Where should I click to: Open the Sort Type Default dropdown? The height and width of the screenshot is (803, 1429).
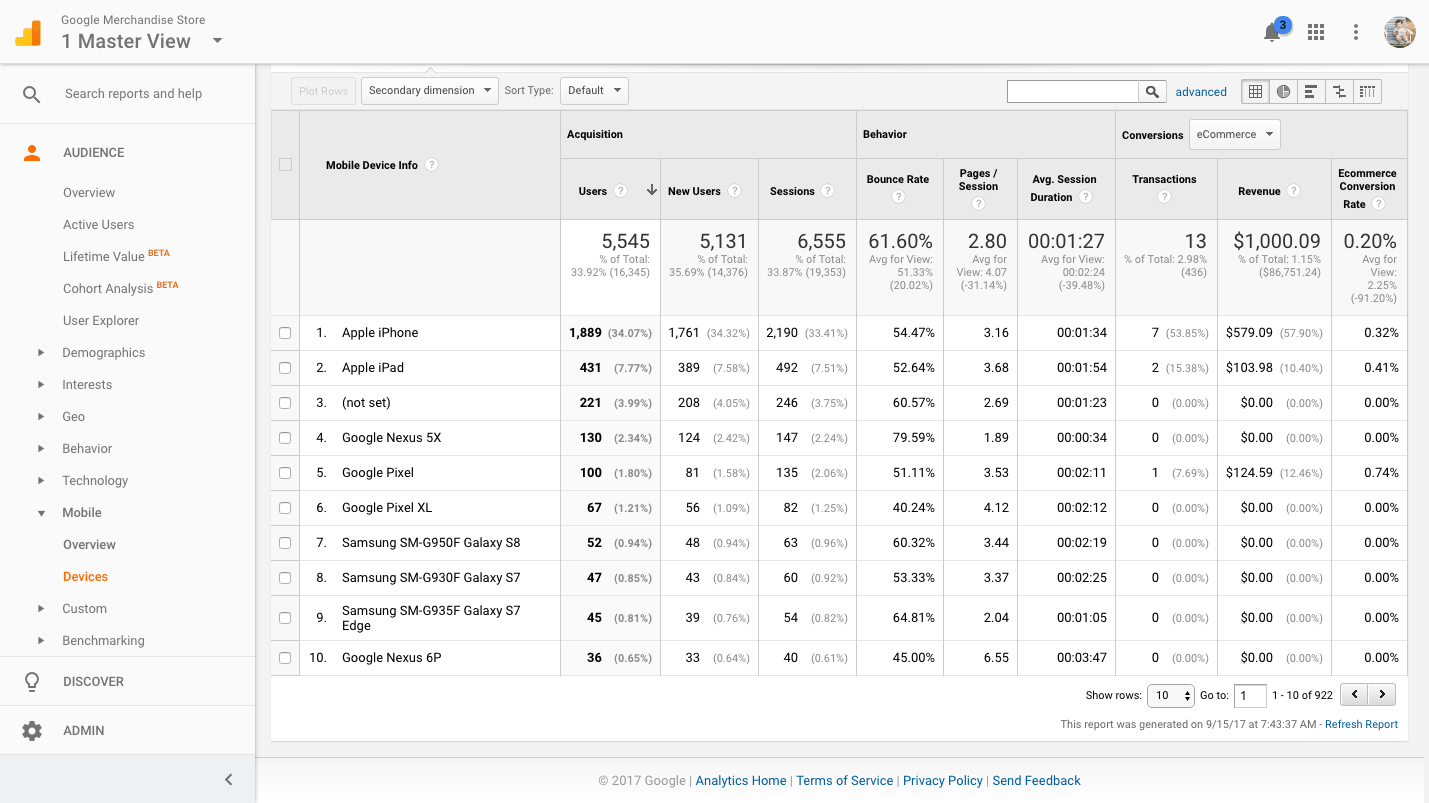click(594, 91)
